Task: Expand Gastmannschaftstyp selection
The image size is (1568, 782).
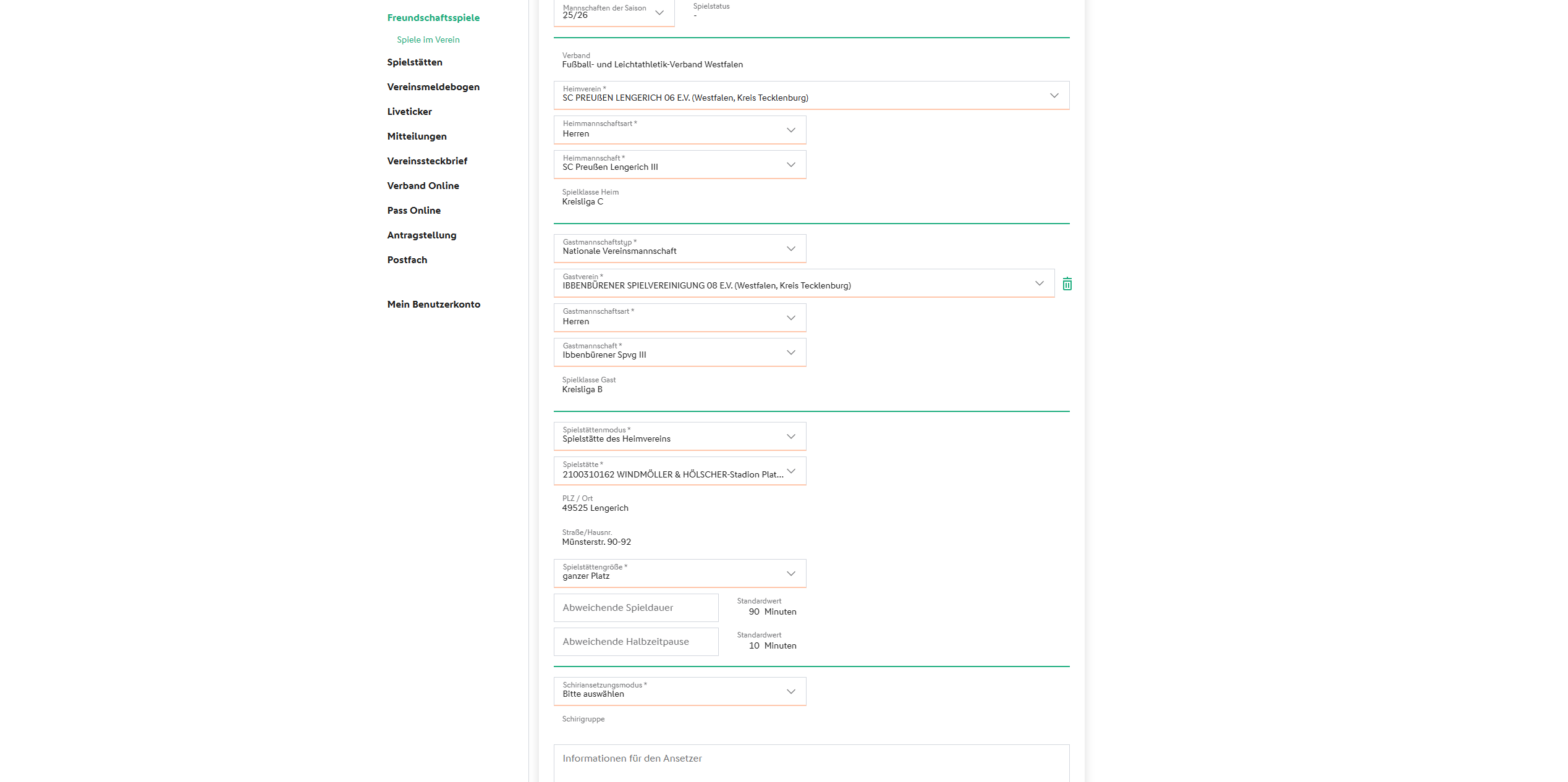Action: point(679,249)
